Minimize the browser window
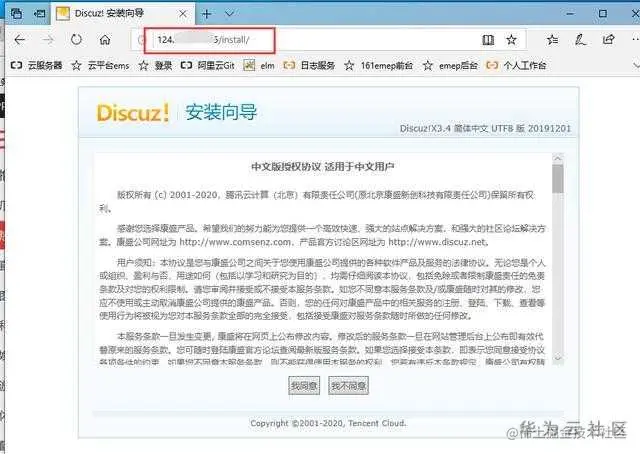The image size is (640, 454). coord(570,13)
